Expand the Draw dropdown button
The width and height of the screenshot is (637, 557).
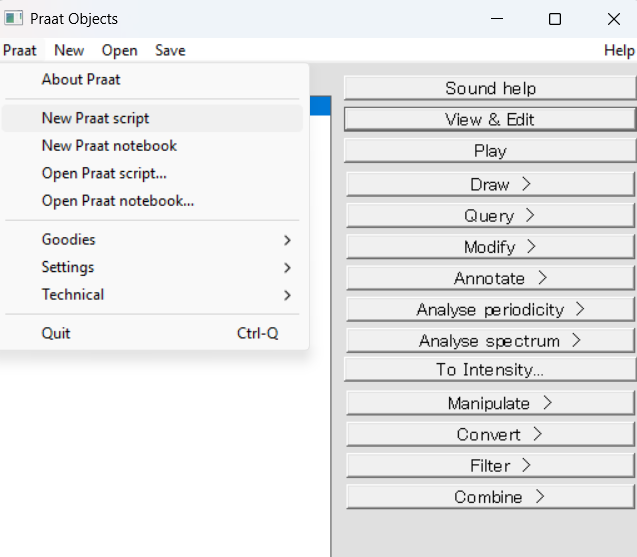click(x=490, y=184)
